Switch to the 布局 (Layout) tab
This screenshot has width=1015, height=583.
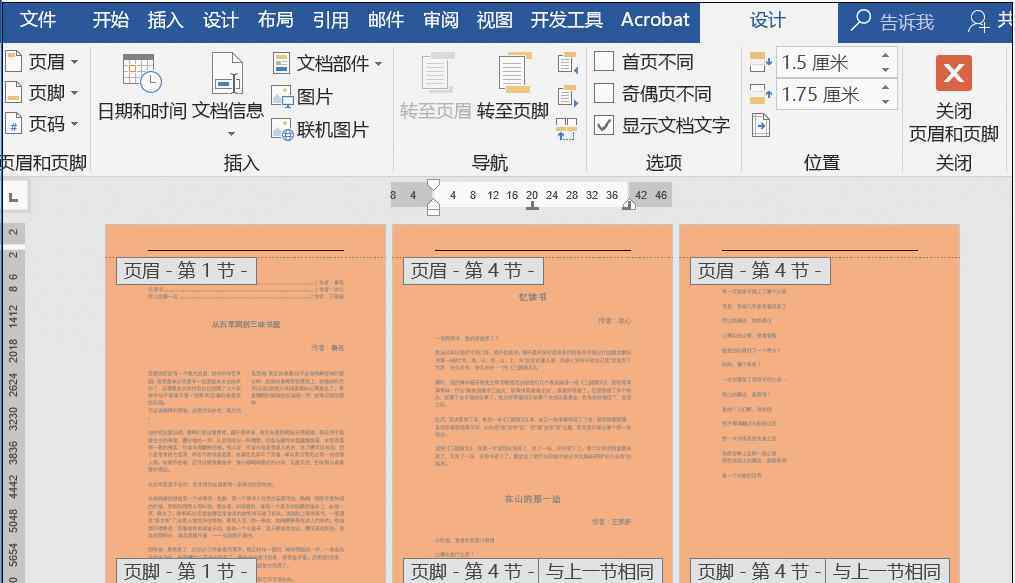[275, 20]
